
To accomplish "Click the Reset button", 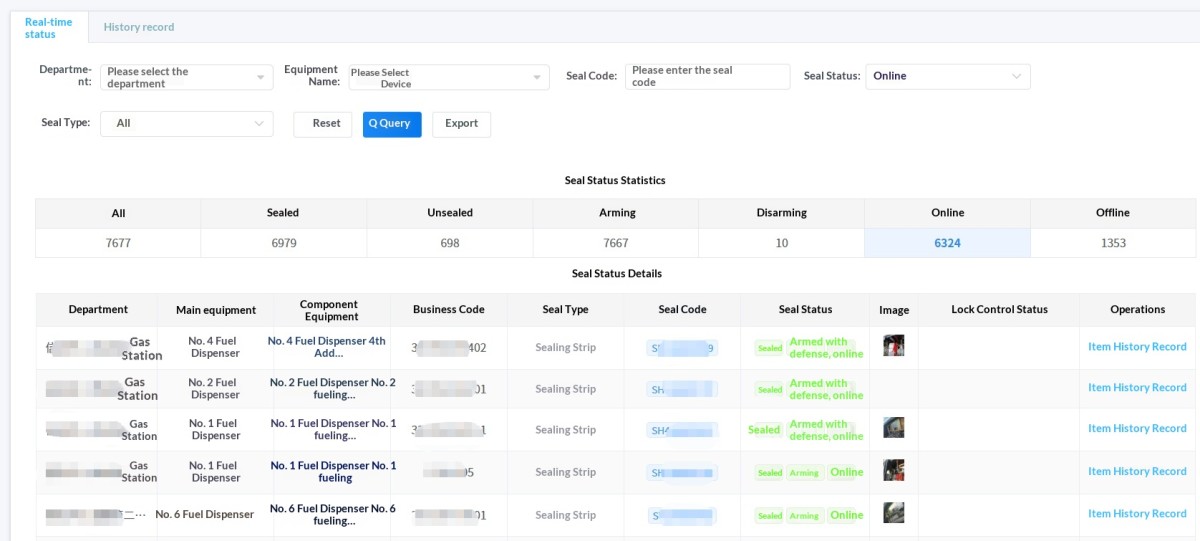I will tap(323, 124).
